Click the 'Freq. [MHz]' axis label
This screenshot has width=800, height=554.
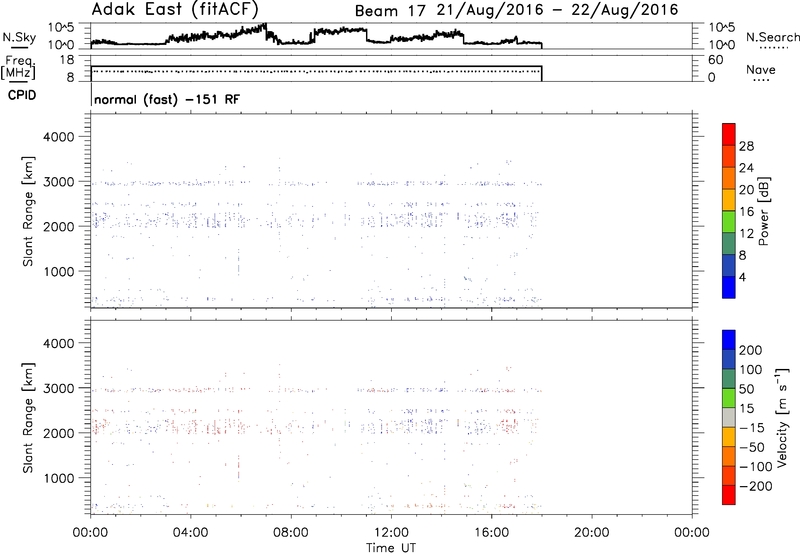pyautogui.click(x=18, y=67)
